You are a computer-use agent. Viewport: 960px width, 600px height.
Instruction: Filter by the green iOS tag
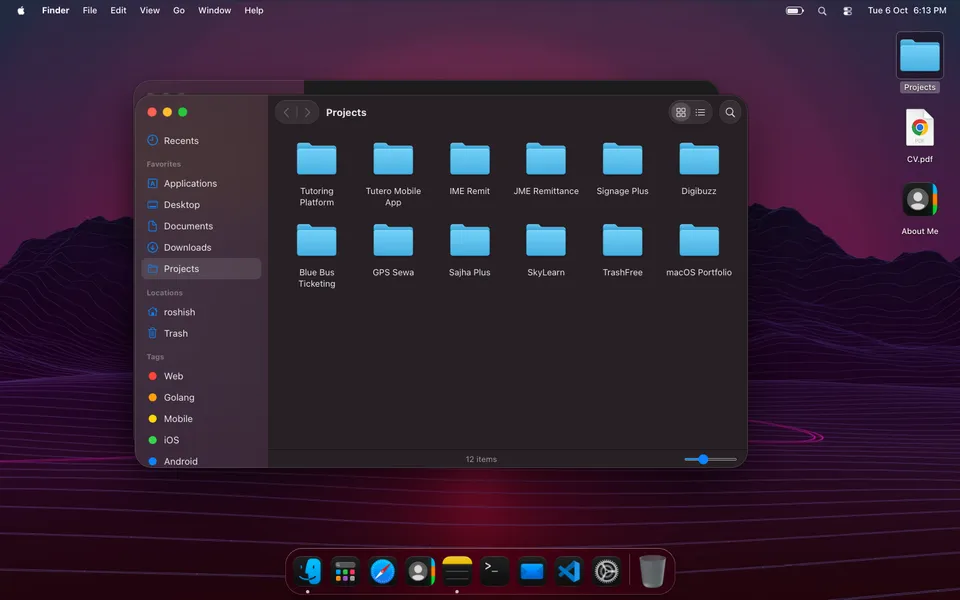click(201, 441)
